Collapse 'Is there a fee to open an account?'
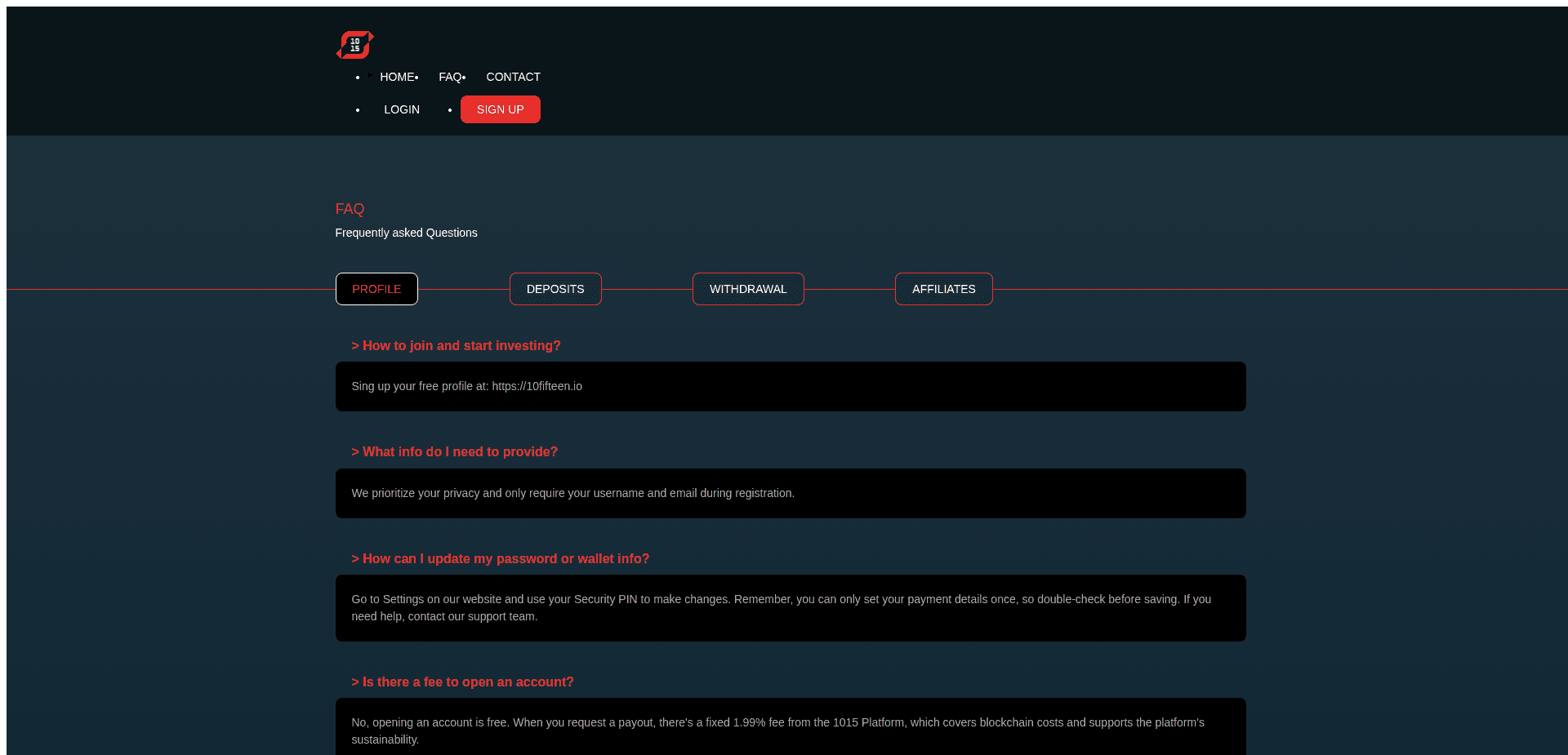1568x755 pixels. point(462,682)
